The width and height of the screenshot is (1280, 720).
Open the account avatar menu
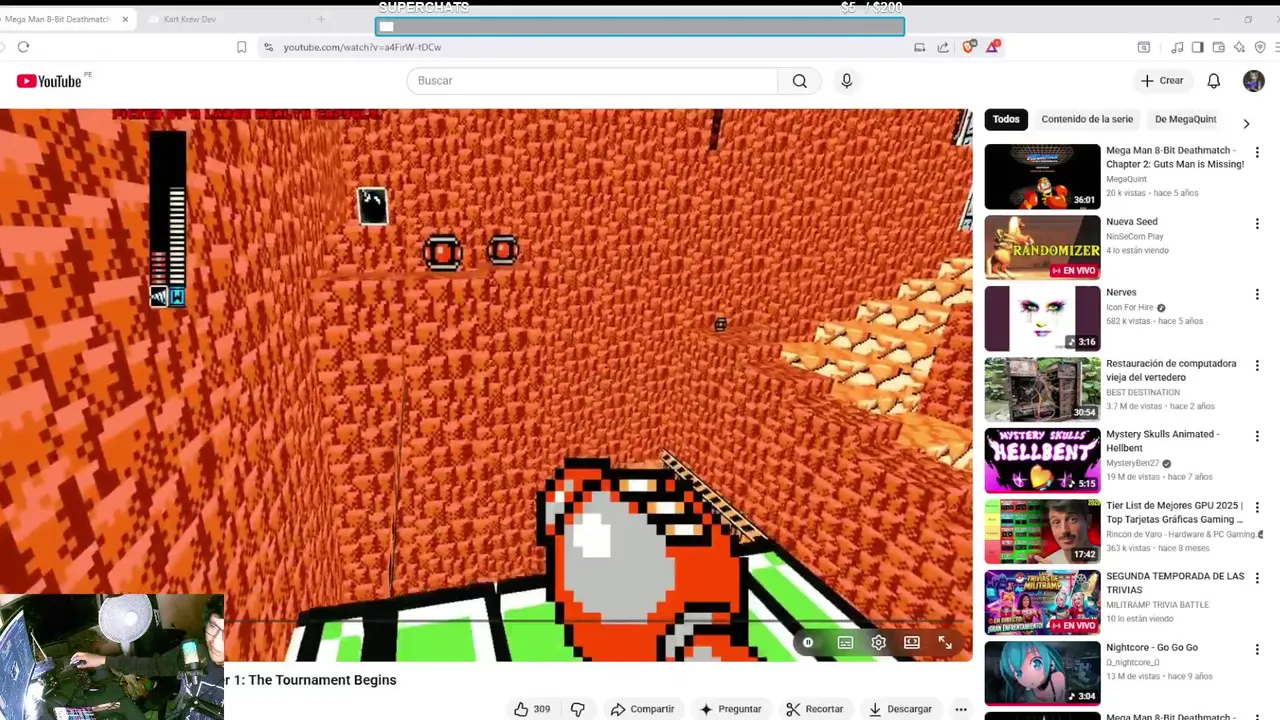coord(1254,81)
